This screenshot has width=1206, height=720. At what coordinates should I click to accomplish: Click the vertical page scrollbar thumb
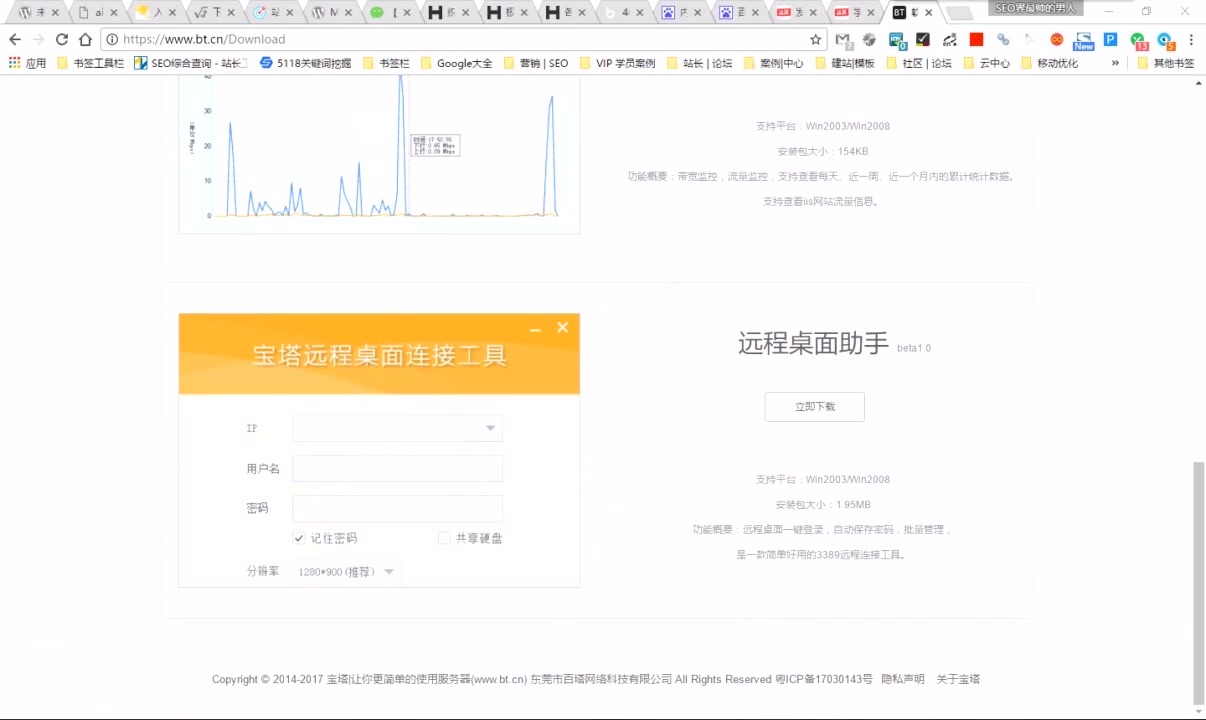pyautogui.click(x=1199, y=583)
